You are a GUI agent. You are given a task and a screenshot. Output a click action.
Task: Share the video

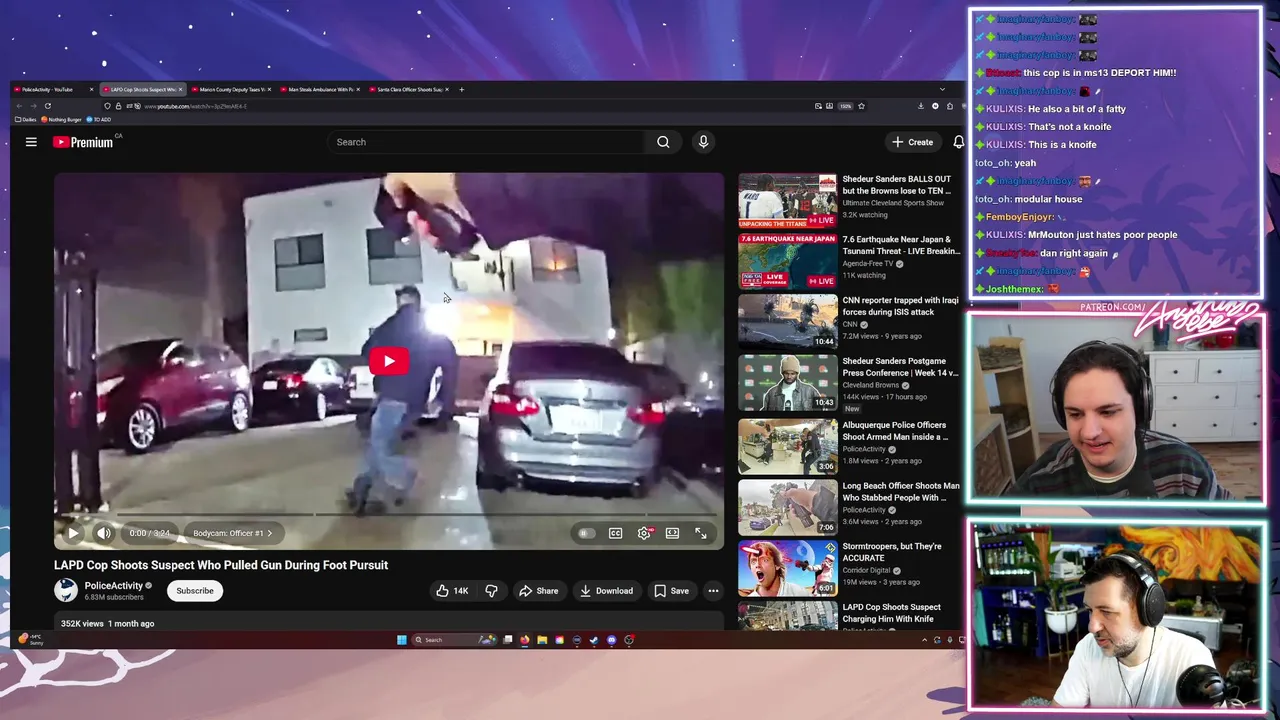point(538,591)
